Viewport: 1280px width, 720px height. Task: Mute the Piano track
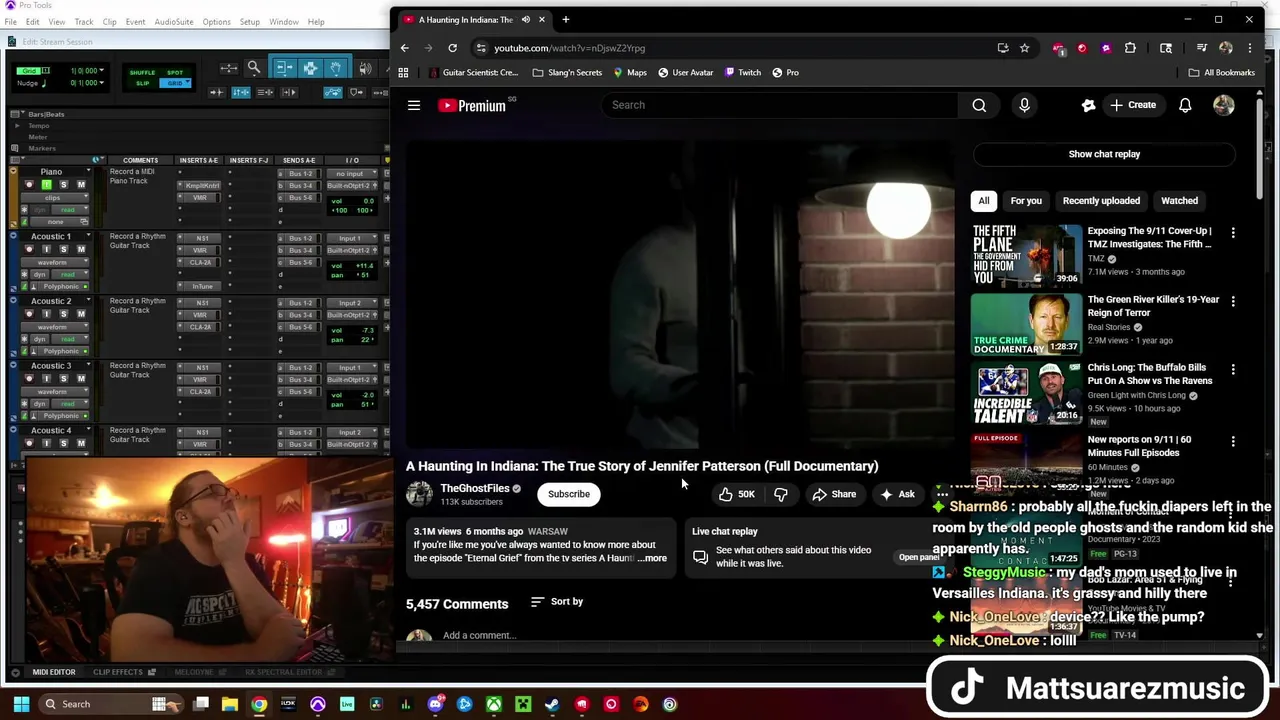81,184
